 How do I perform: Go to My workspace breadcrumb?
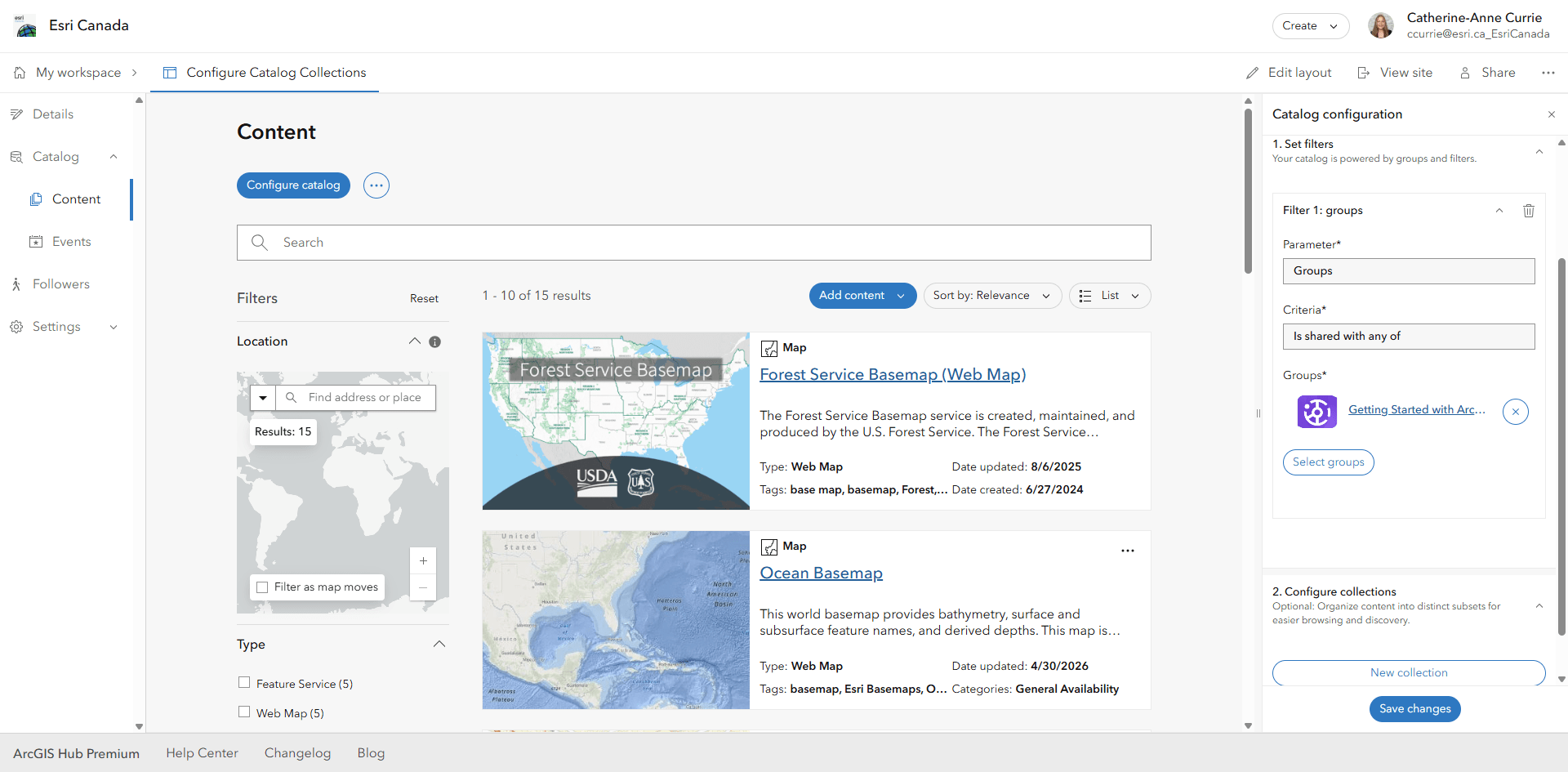78,73
